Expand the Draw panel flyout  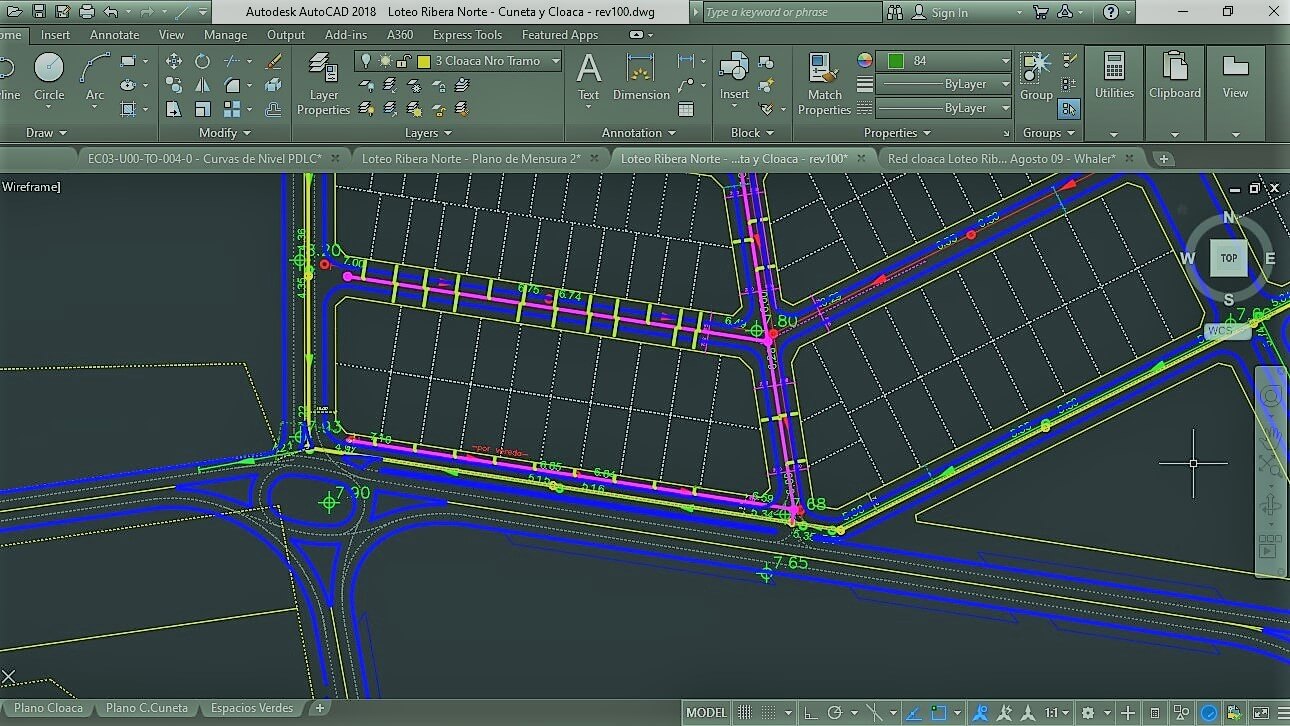pos(46,133)
